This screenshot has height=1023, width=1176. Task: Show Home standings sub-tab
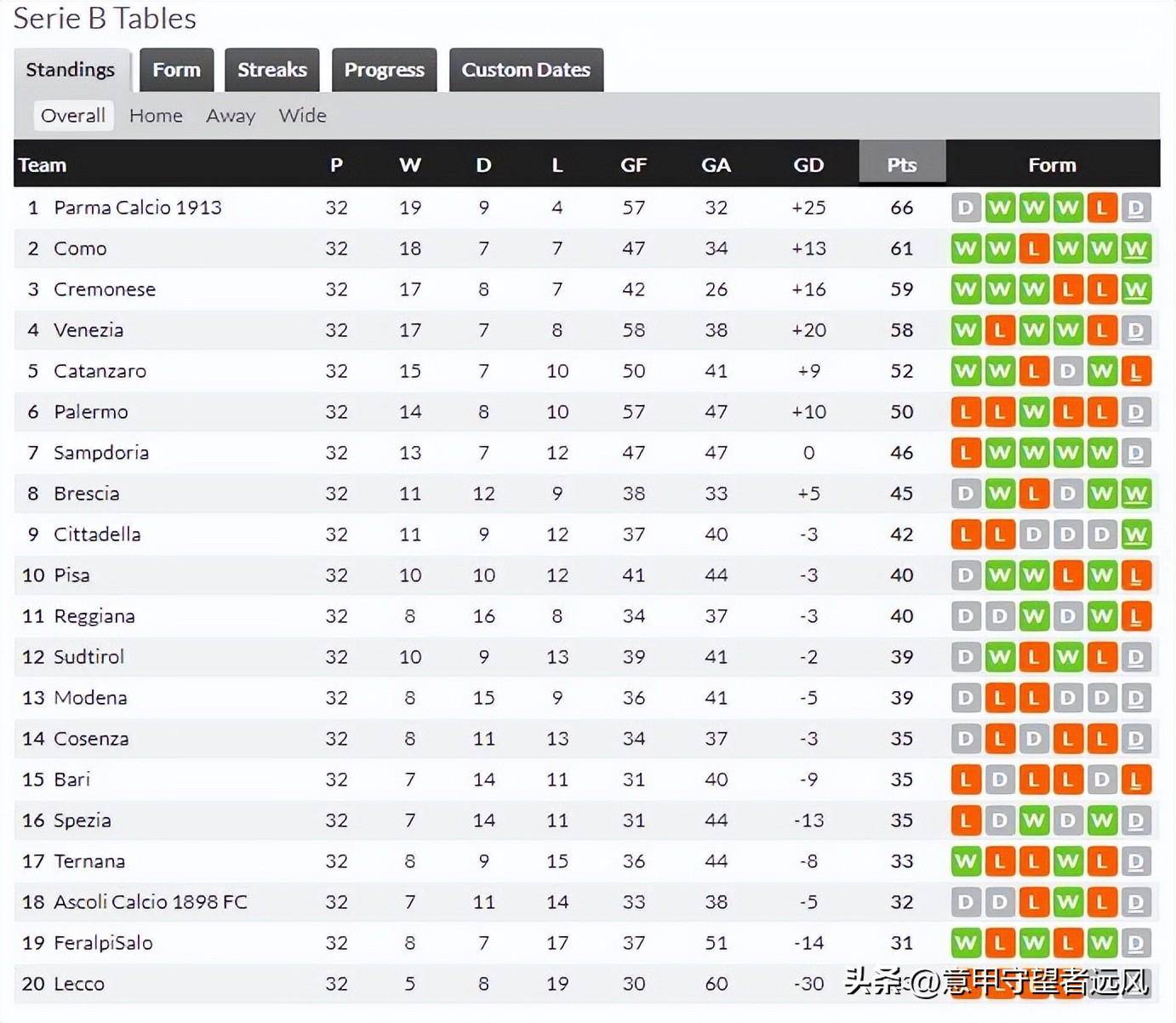pos(156,116)
